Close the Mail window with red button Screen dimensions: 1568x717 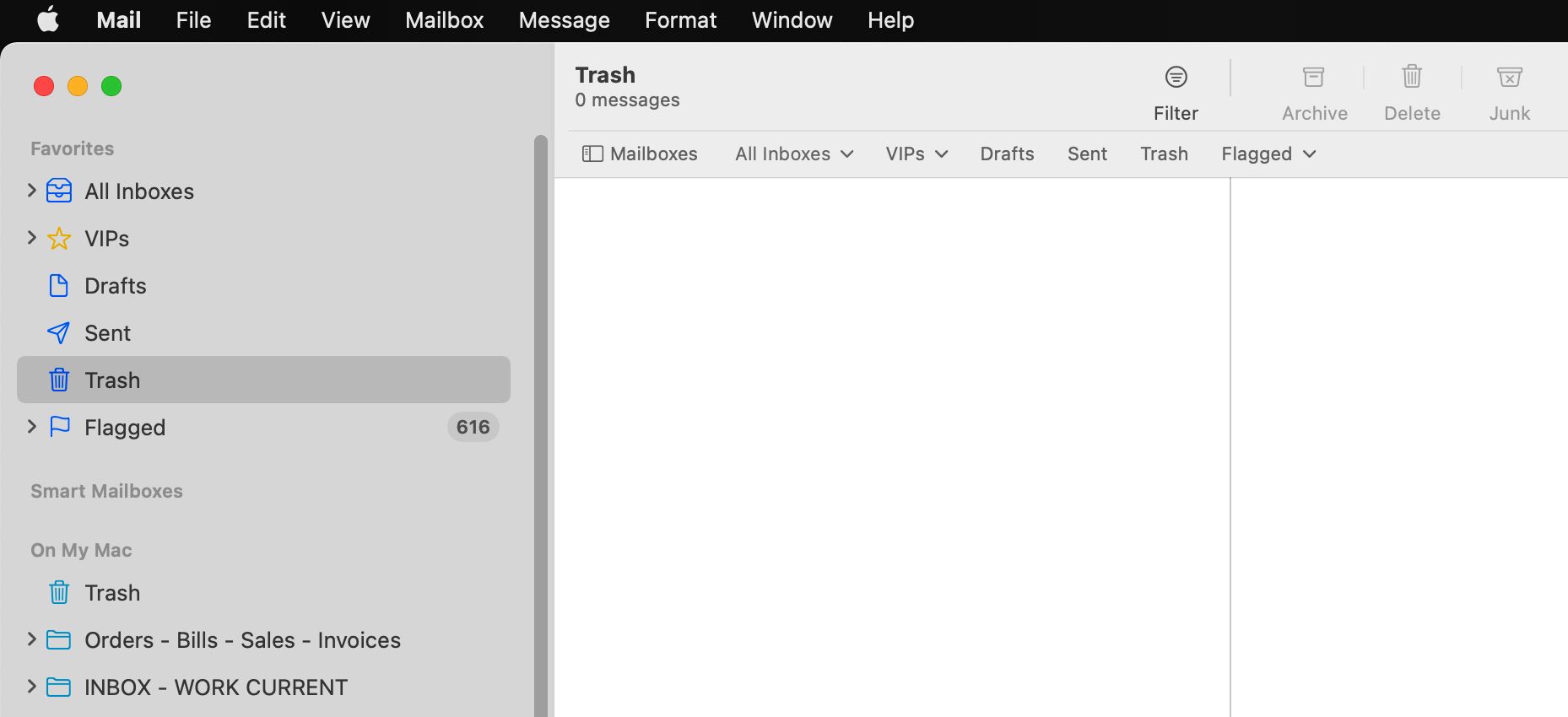pyautogui.click(x=44, y=86)
